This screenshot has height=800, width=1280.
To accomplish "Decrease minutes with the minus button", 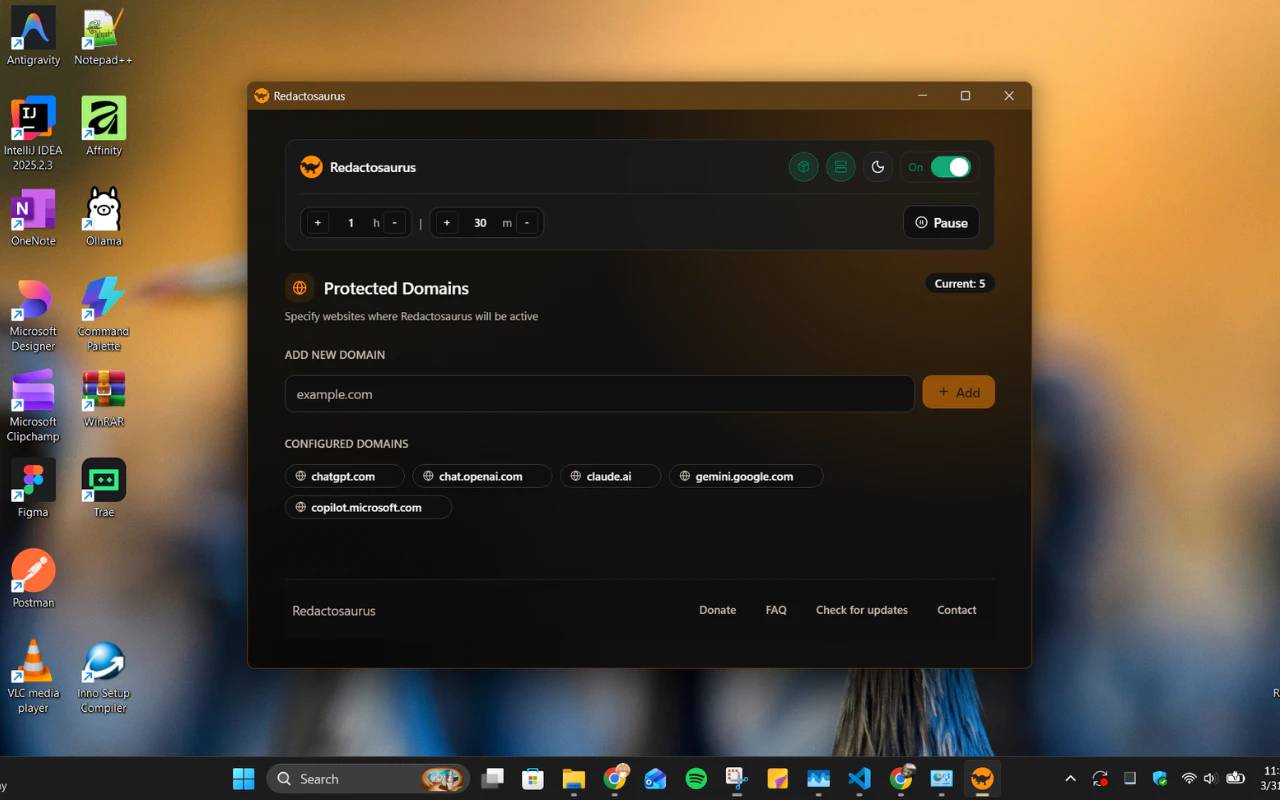I will [527, 223].
